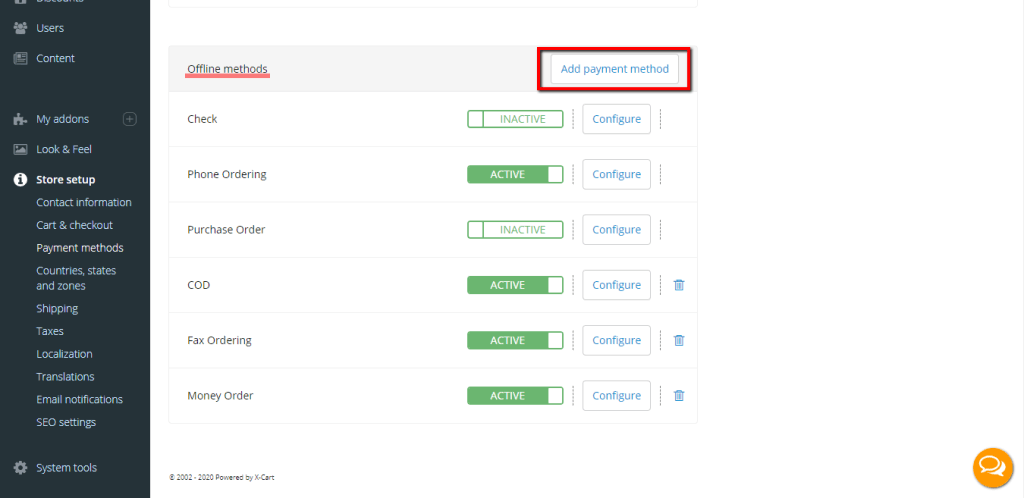This screenshot has width=1024, height=498.
Task: Toggle the Check method to active
Action: click(515, 119)
